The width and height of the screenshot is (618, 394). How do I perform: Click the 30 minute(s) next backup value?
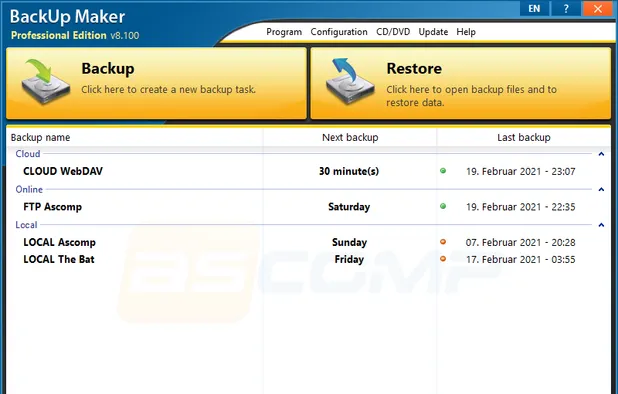tap(349, 171)
